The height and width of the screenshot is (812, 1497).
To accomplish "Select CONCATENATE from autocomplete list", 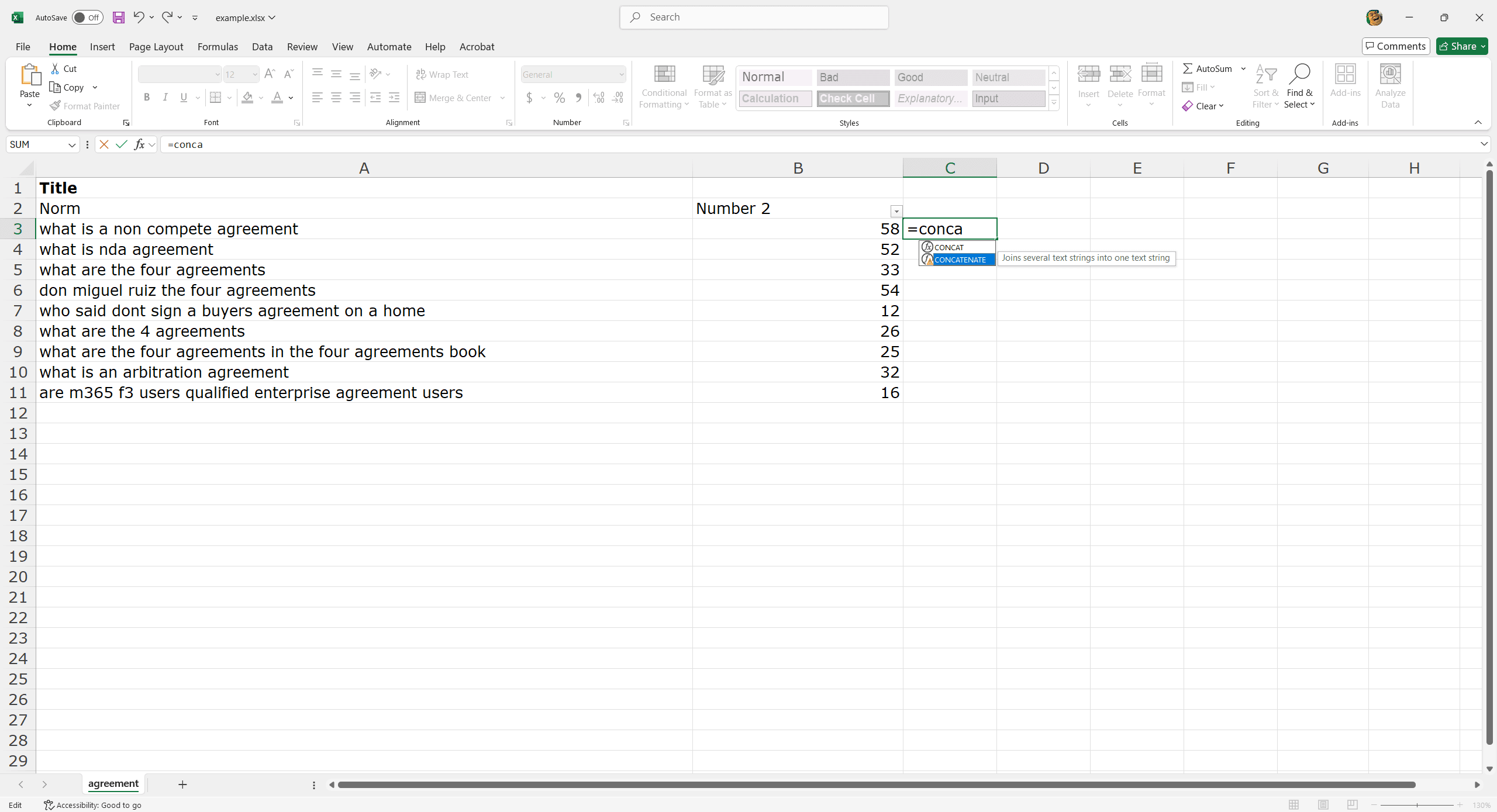I will (x=957, y=260).
